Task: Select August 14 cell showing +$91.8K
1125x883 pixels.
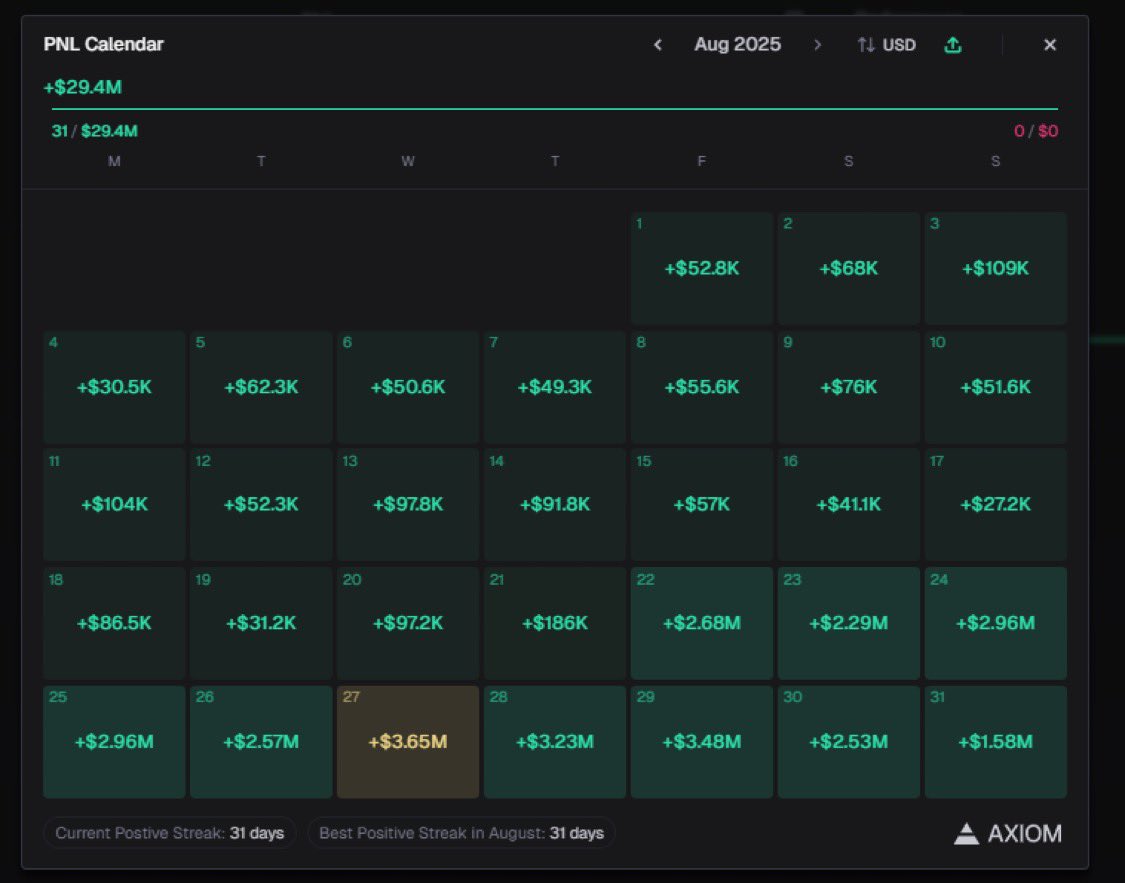Action: pyautogui.click(x=555, y=505)
